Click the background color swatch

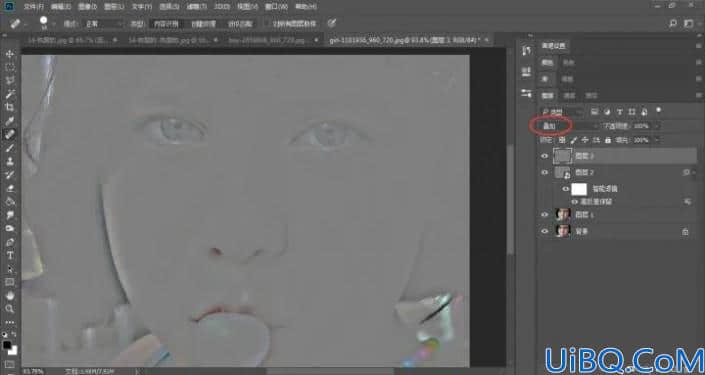point(13,350)
